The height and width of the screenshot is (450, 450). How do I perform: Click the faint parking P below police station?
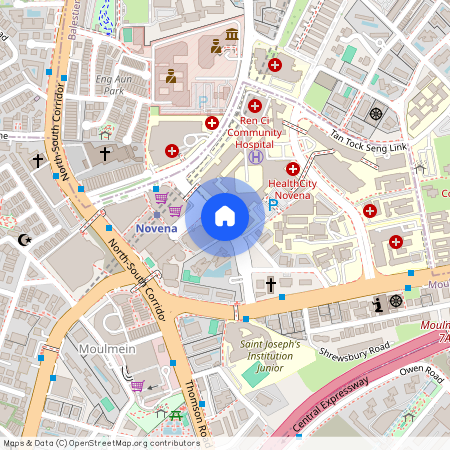[x=203, y=102]
